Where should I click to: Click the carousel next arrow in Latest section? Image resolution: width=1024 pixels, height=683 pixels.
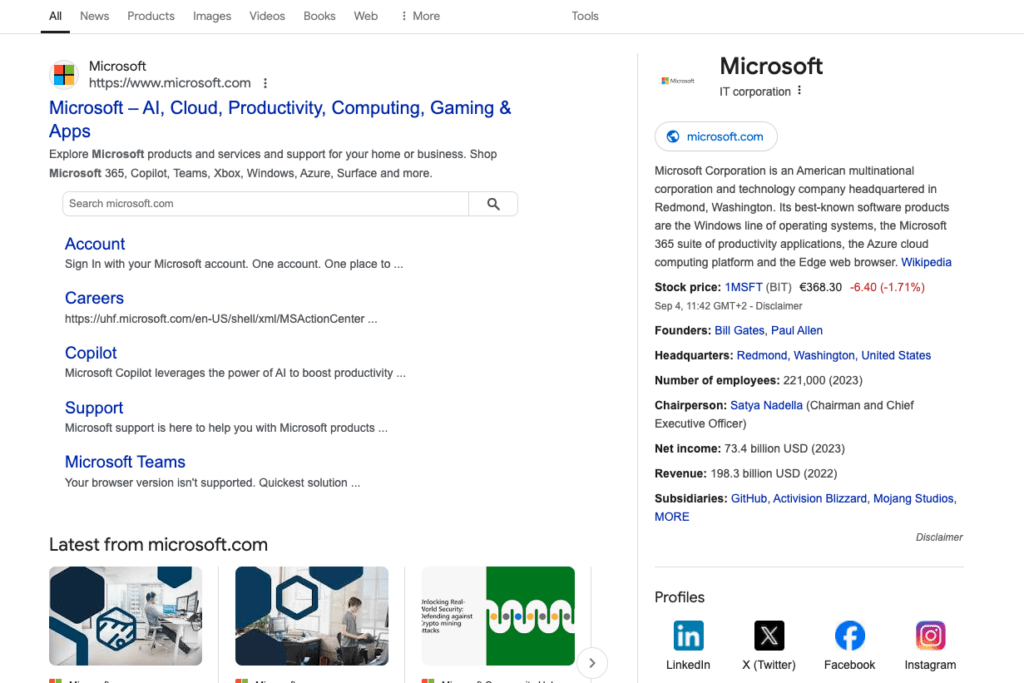click(x=592, y=663)
